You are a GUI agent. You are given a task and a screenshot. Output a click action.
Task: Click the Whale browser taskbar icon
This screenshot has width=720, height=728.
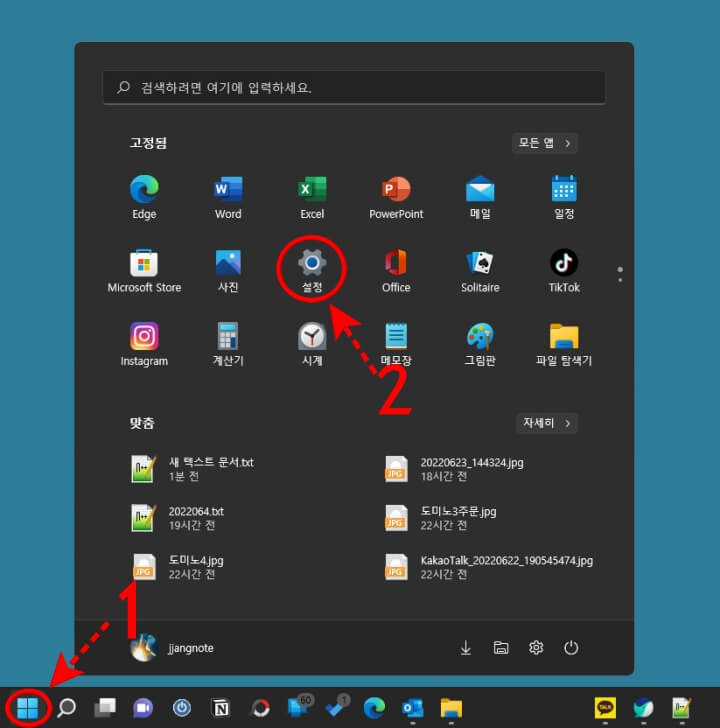(x=643, y=708)
